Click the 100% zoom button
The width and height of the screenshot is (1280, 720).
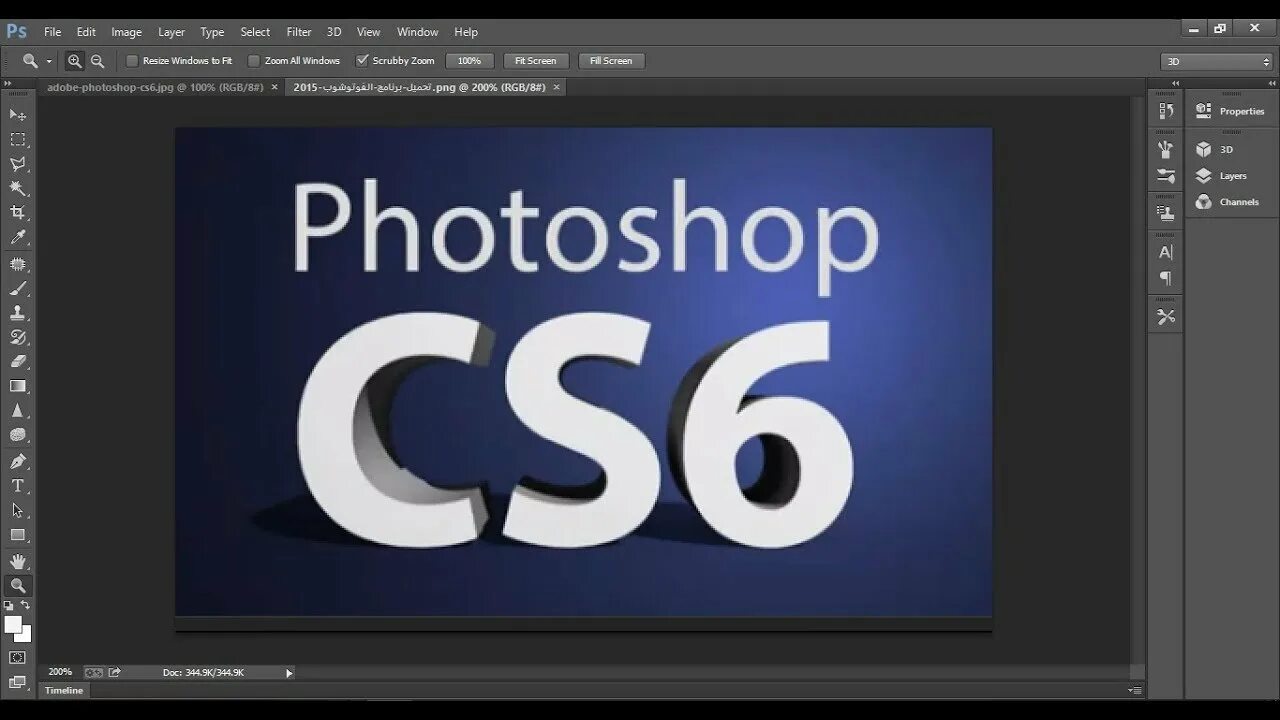[x=469, y=61]
